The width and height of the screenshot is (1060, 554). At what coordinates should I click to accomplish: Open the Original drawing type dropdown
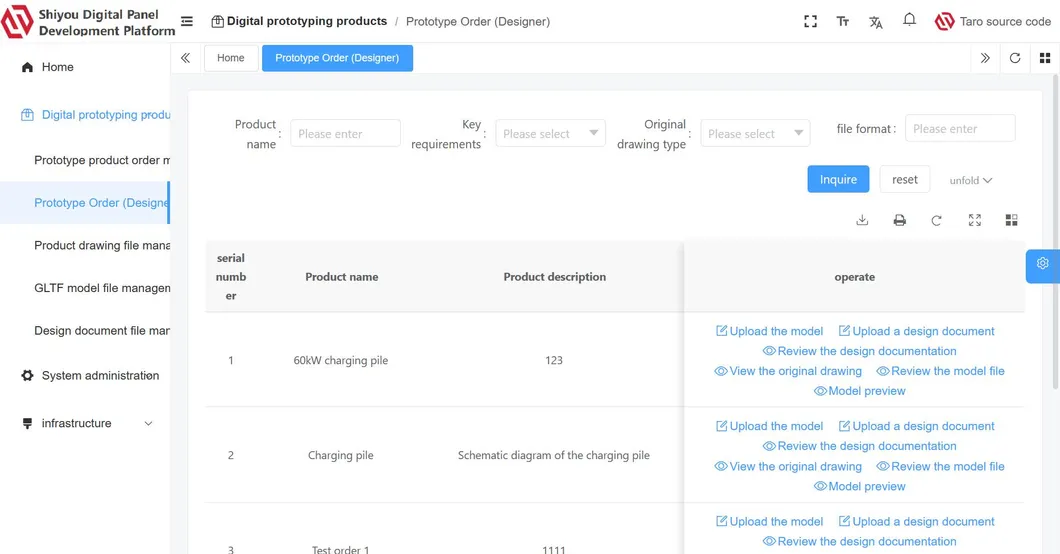pyautogui.click(x=755, y=134)
